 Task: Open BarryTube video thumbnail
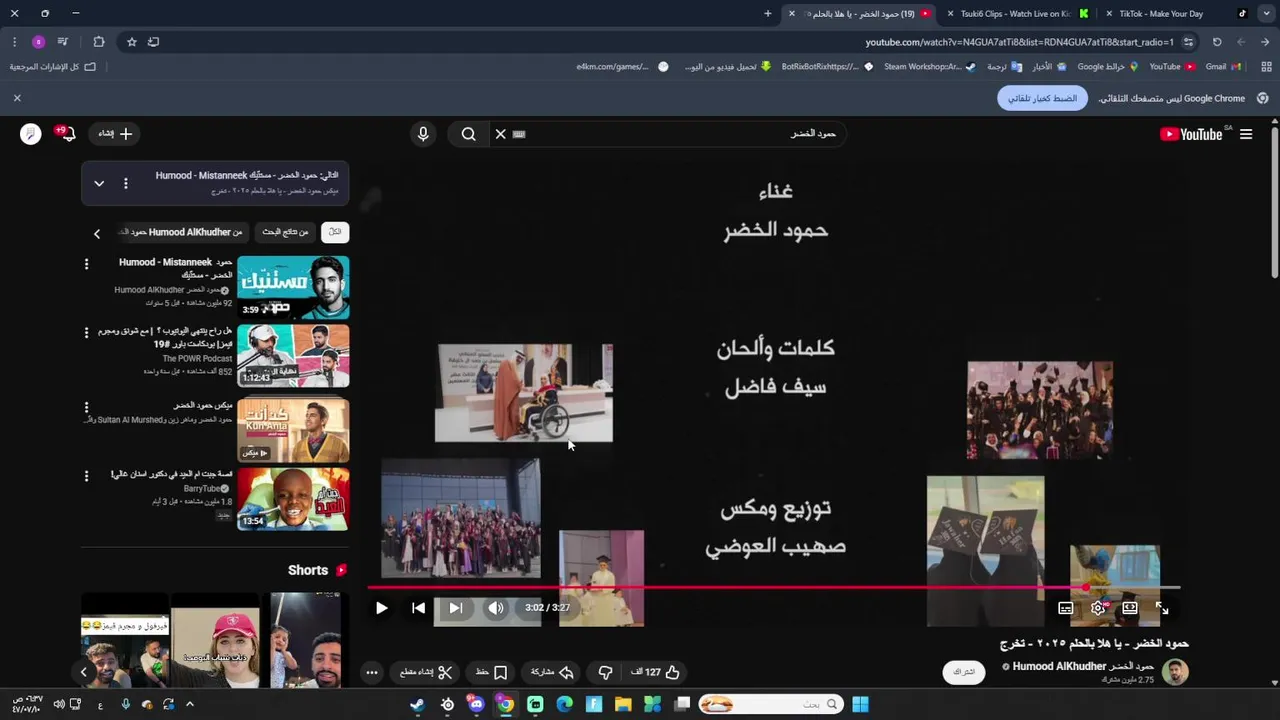coord(293,499)
